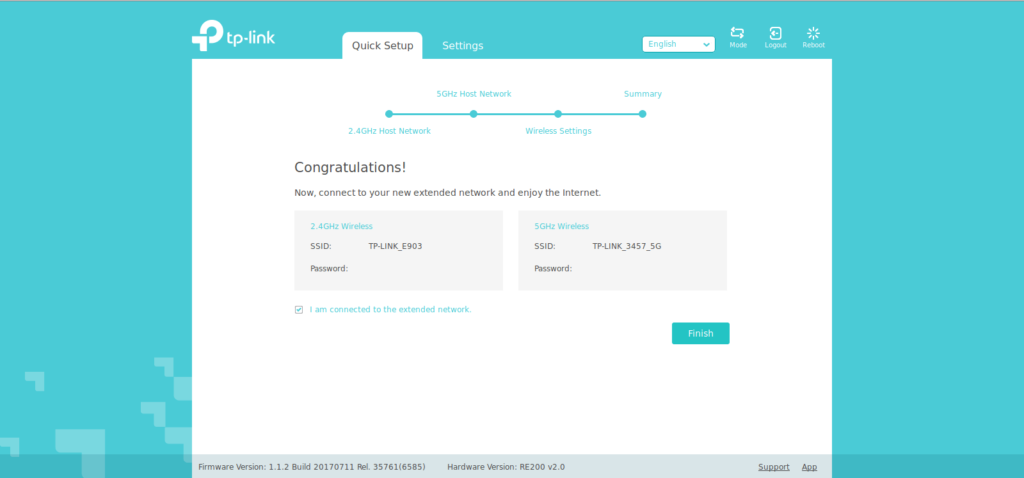Viewport: 1024px width, 478px height.
Task: Click the Reboot icon
Action: [x=813, y=35]
